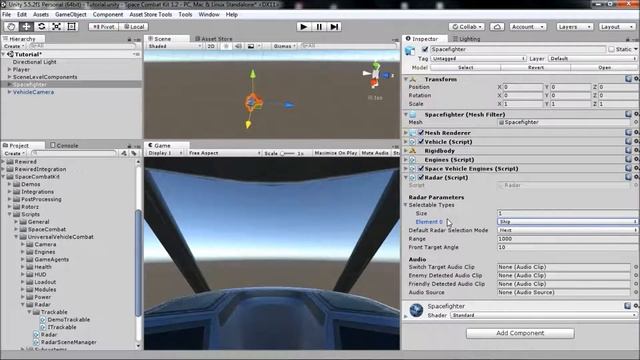Toggle Maximize On Play option

pyautogui.click(x=336, y=153)
